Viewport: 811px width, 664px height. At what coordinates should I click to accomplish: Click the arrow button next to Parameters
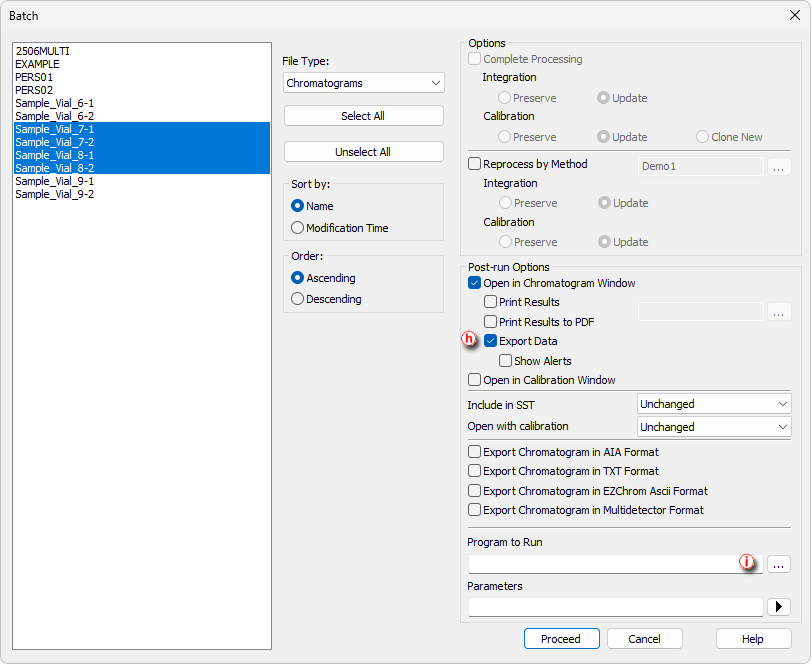pos(778,607)
